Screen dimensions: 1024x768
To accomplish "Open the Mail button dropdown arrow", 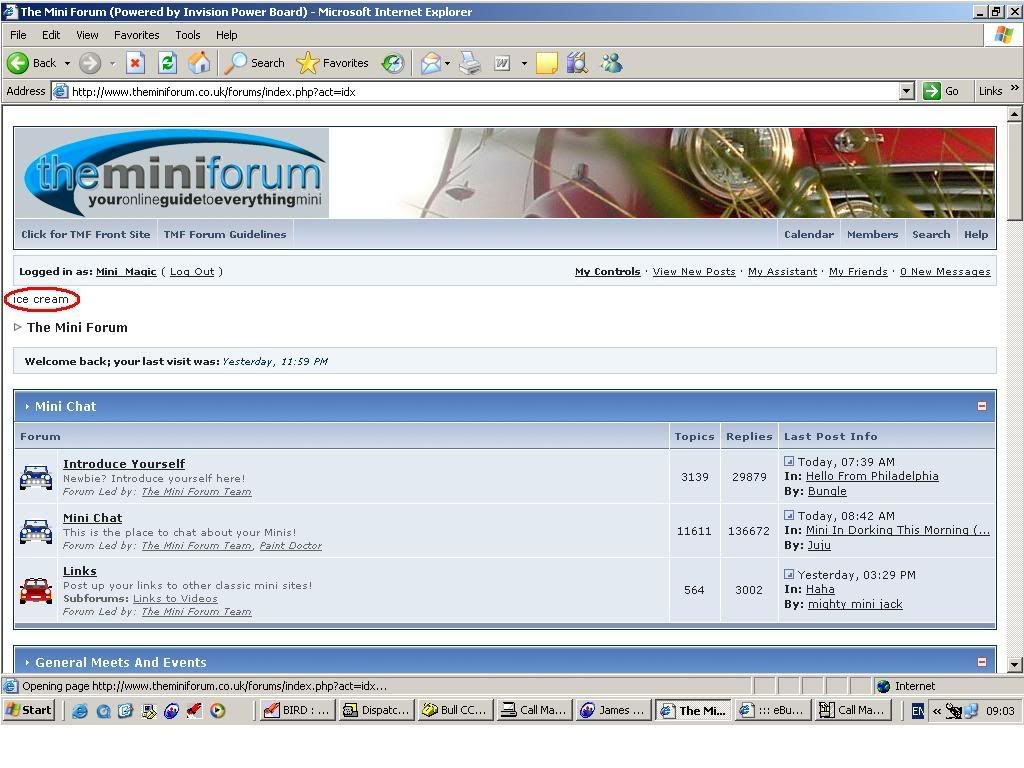I will point(447,63).
